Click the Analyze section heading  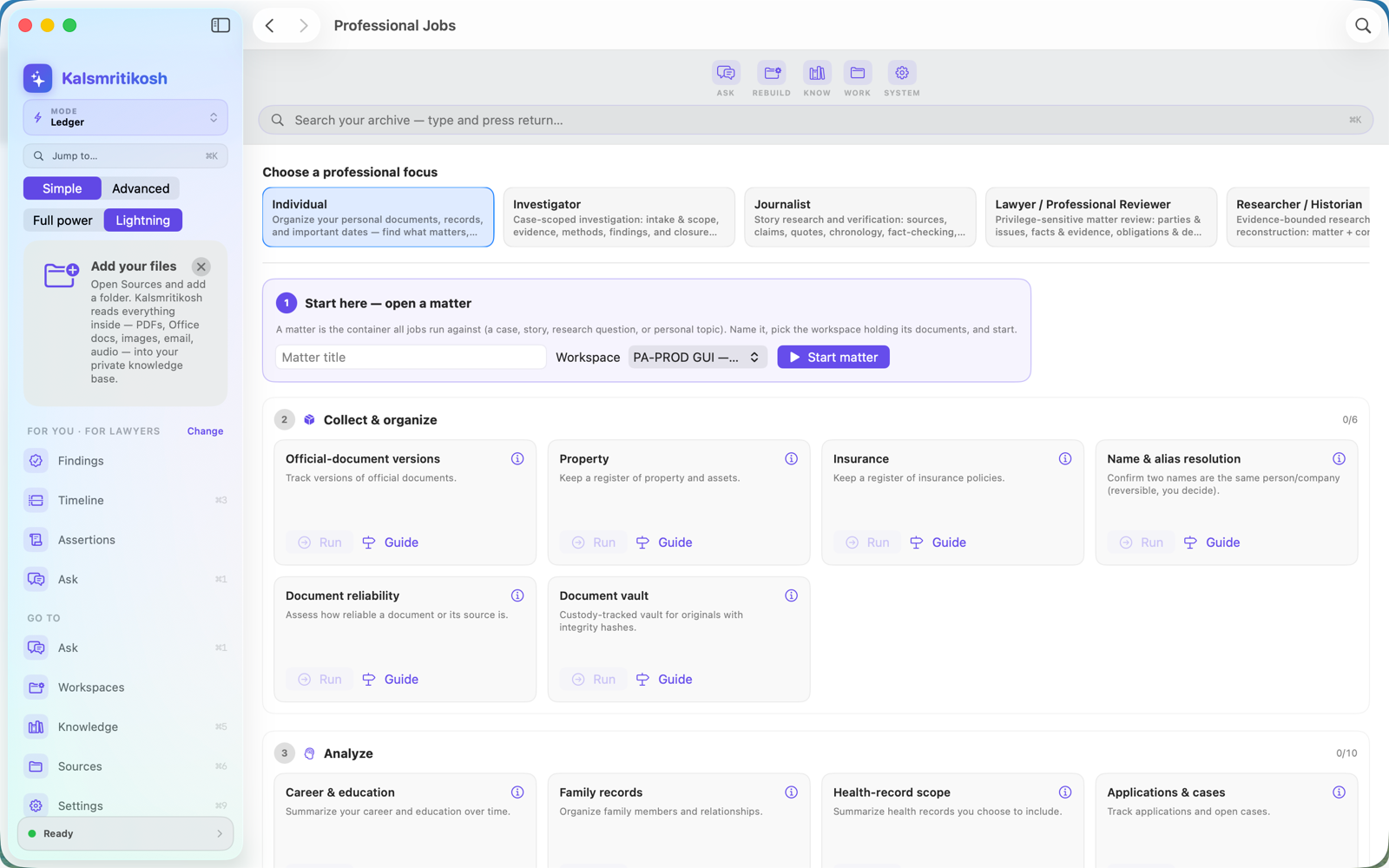point(348,753)
